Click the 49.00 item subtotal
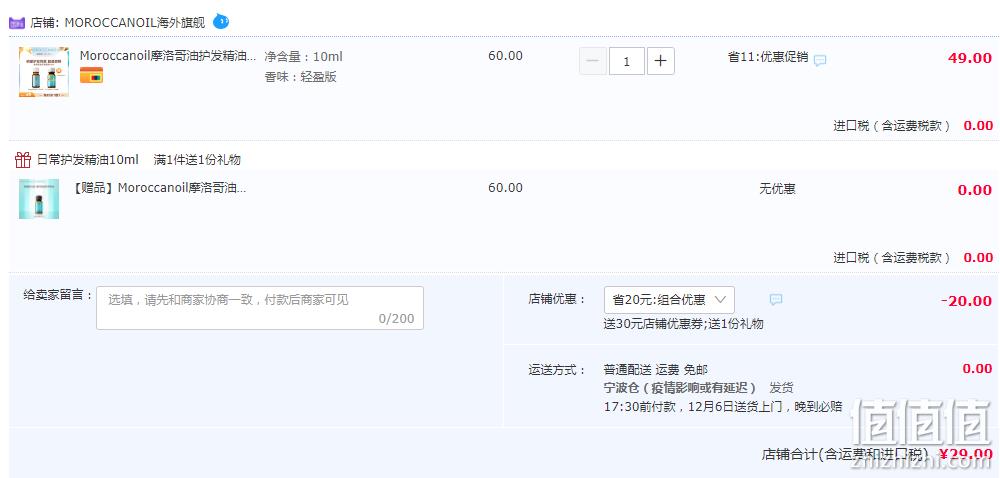The width and height of the screenshot is (1000, 478). [x=969, y=58]
